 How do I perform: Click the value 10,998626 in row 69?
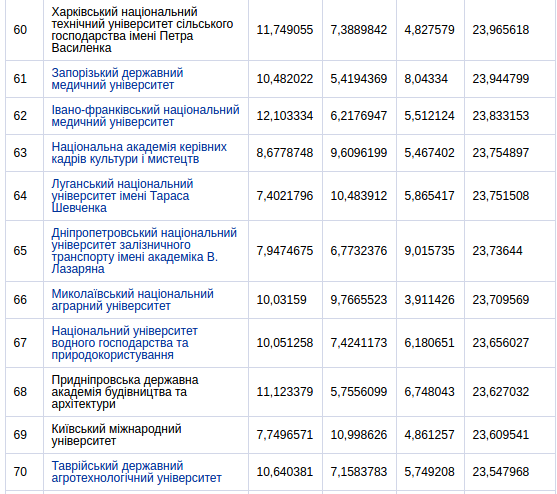point(359,435)
